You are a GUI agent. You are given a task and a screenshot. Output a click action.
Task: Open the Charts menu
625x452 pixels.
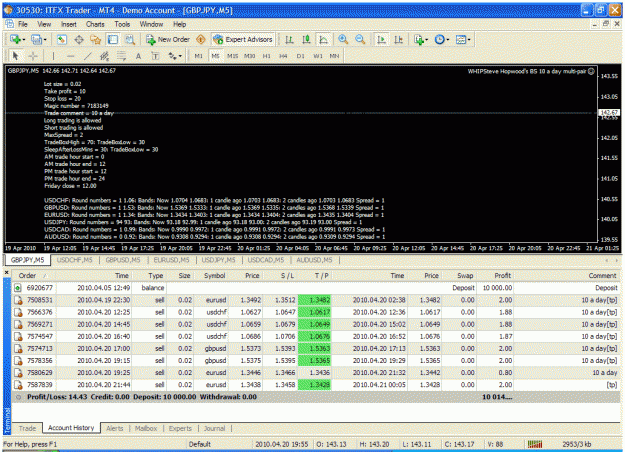coord(95,24)
